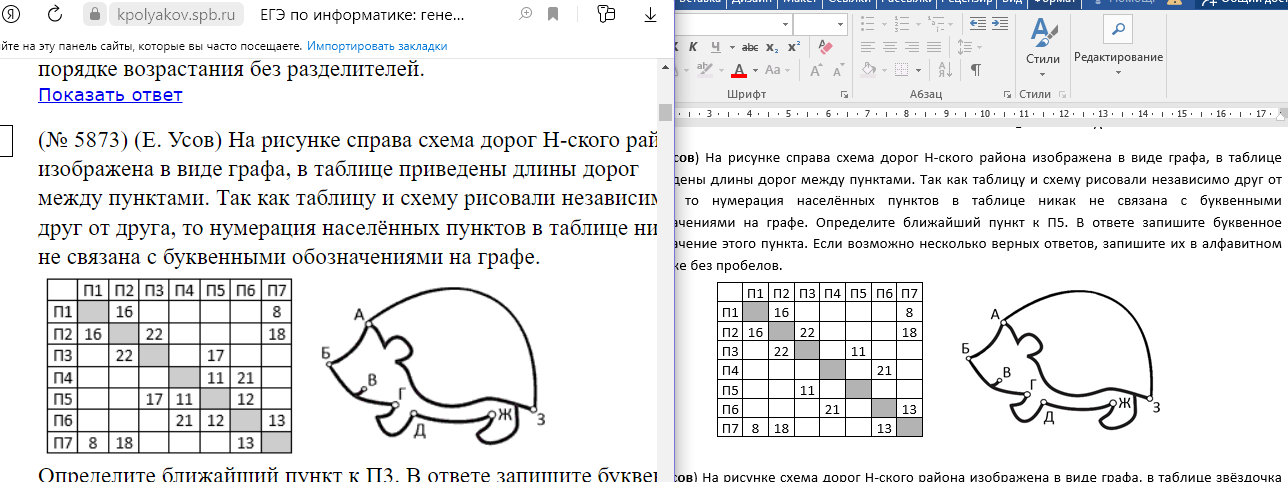The image size is (1288, 482).
Task: Center text alignment
Action: click(x=890, y=47)
